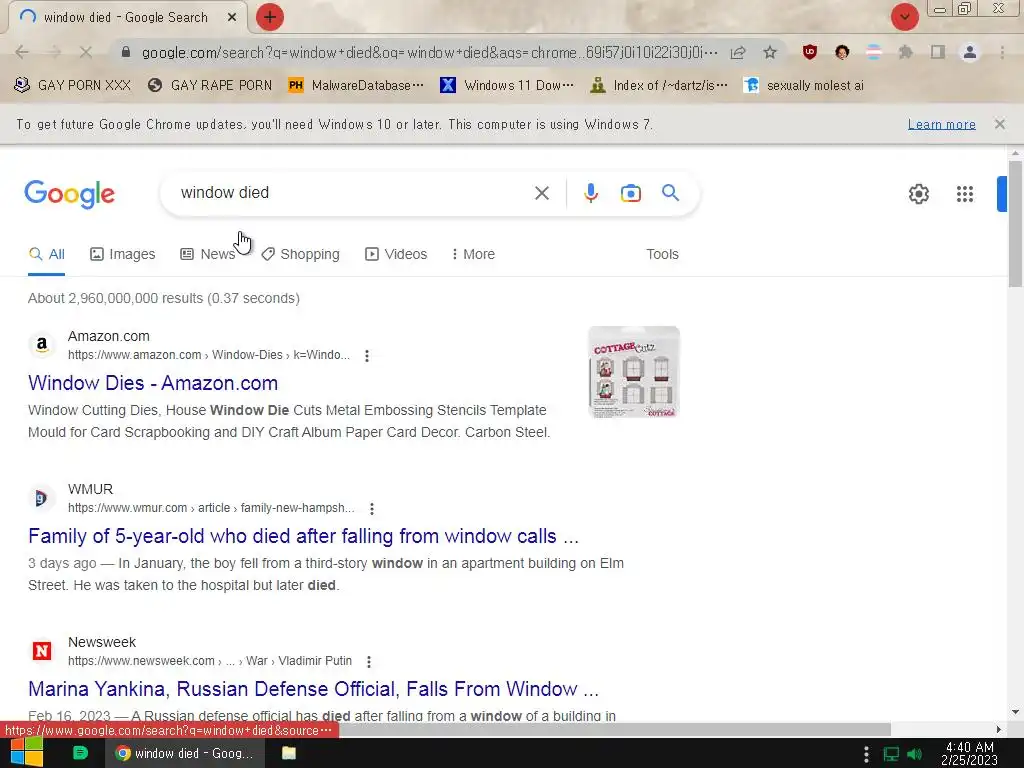1024x768 pixels.
Task: Expand the More search categories menu
Action: click(473, 254)
